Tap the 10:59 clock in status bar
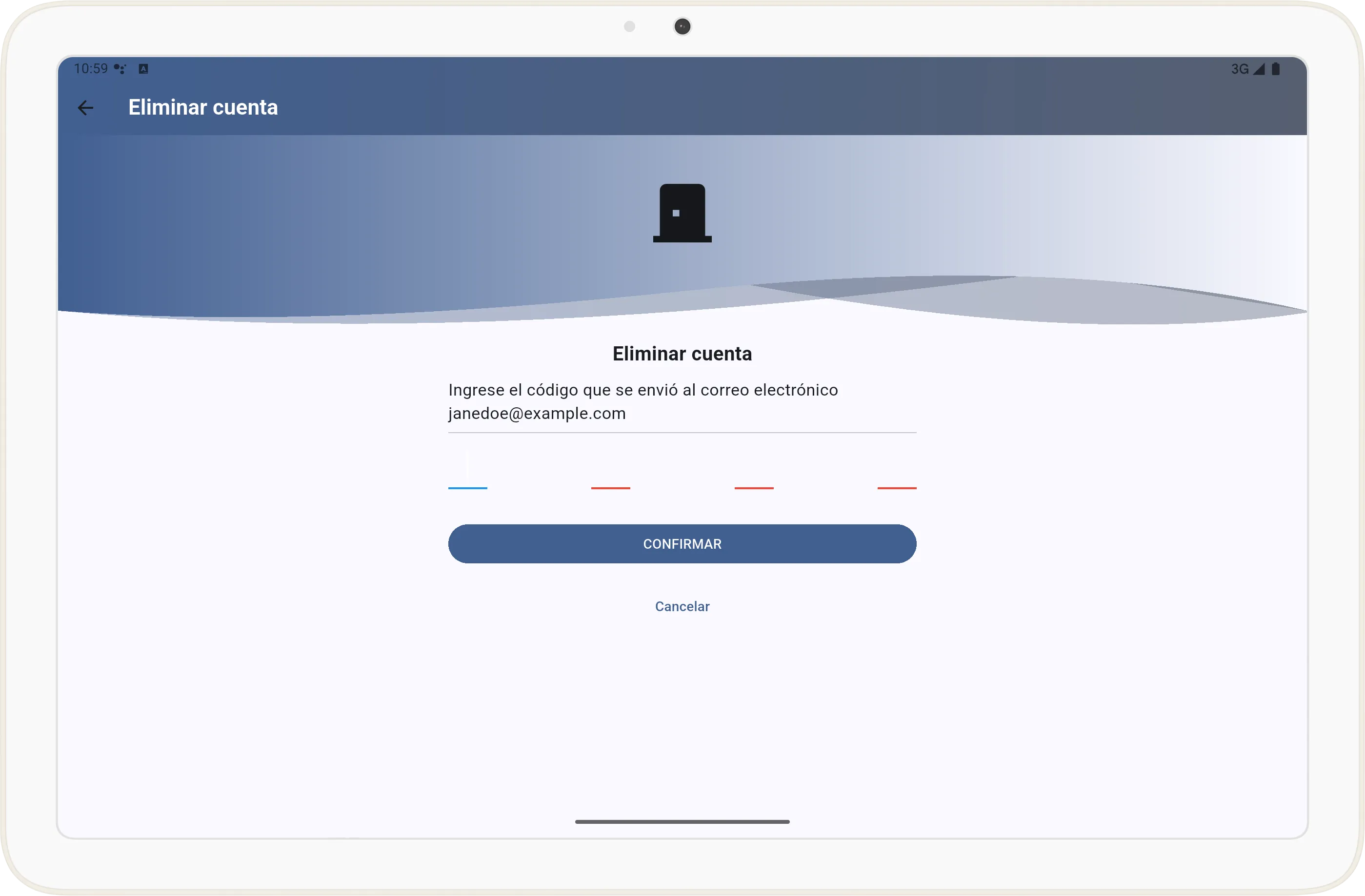The height and width of the screenshot is (896, 1365). tap(91, 69)
